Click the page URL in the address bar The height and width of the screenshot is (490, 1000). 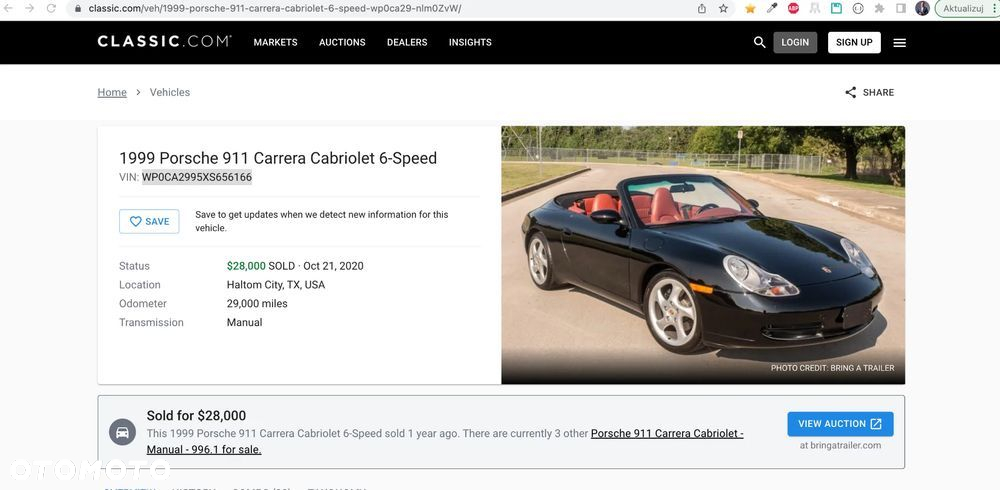[275, 8]
